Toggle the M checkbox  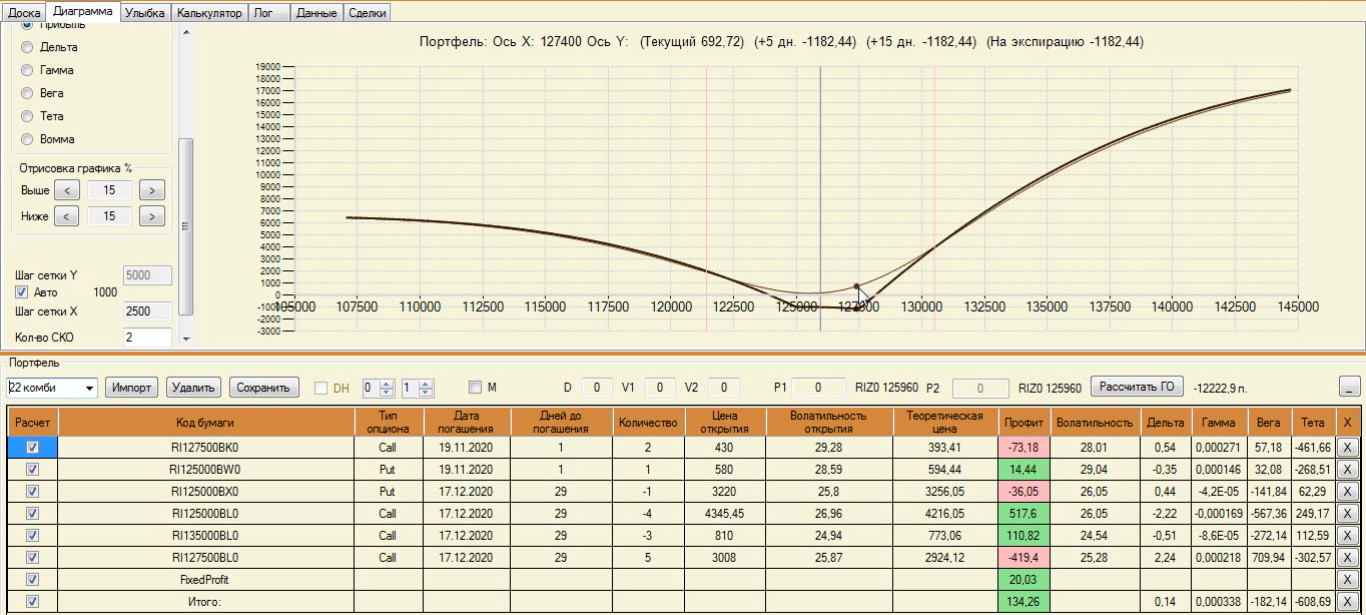(x=475, y=387)
